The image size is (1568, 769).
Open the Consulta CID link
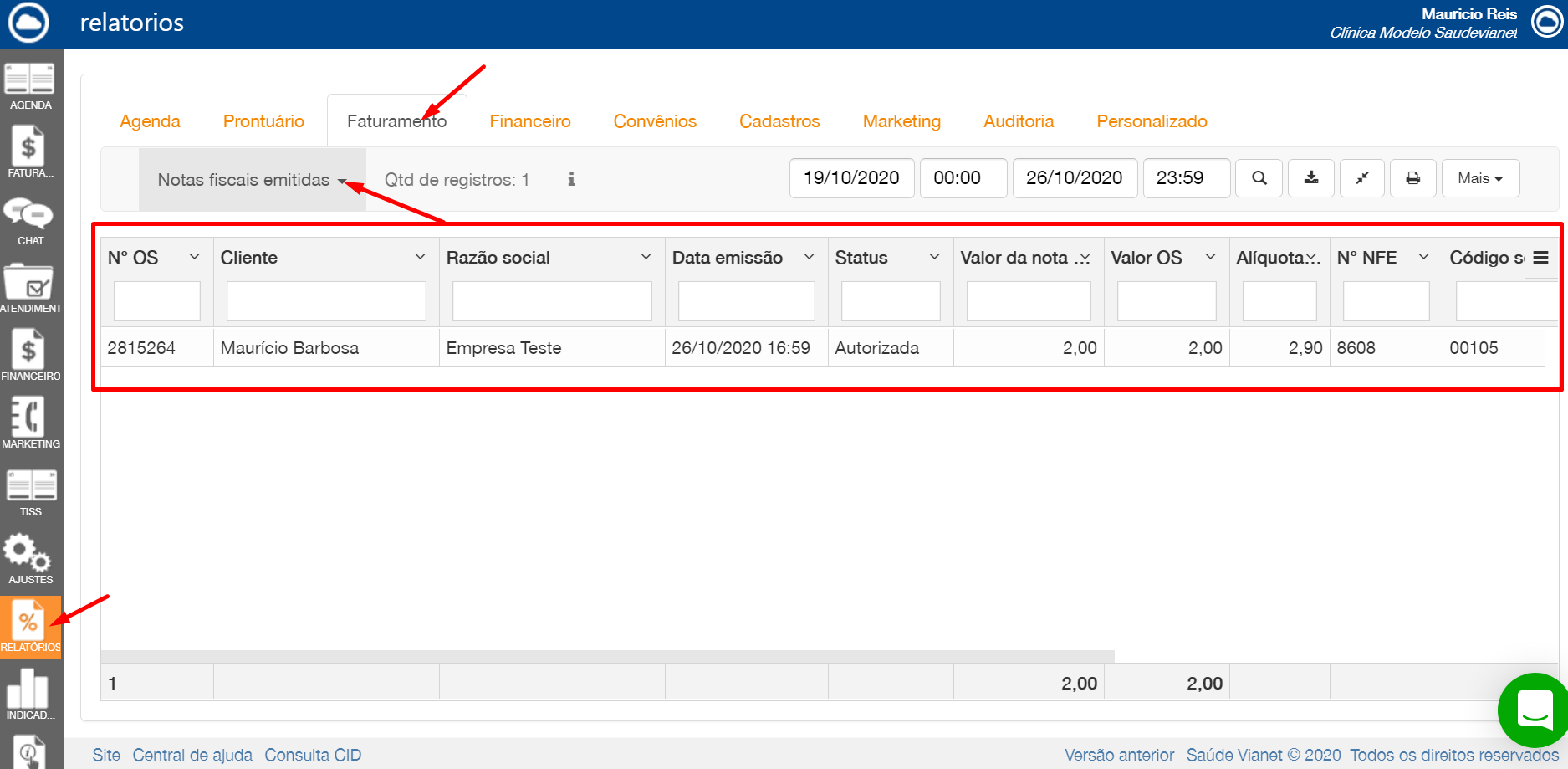pyautogui.click(x=313, y=755)
